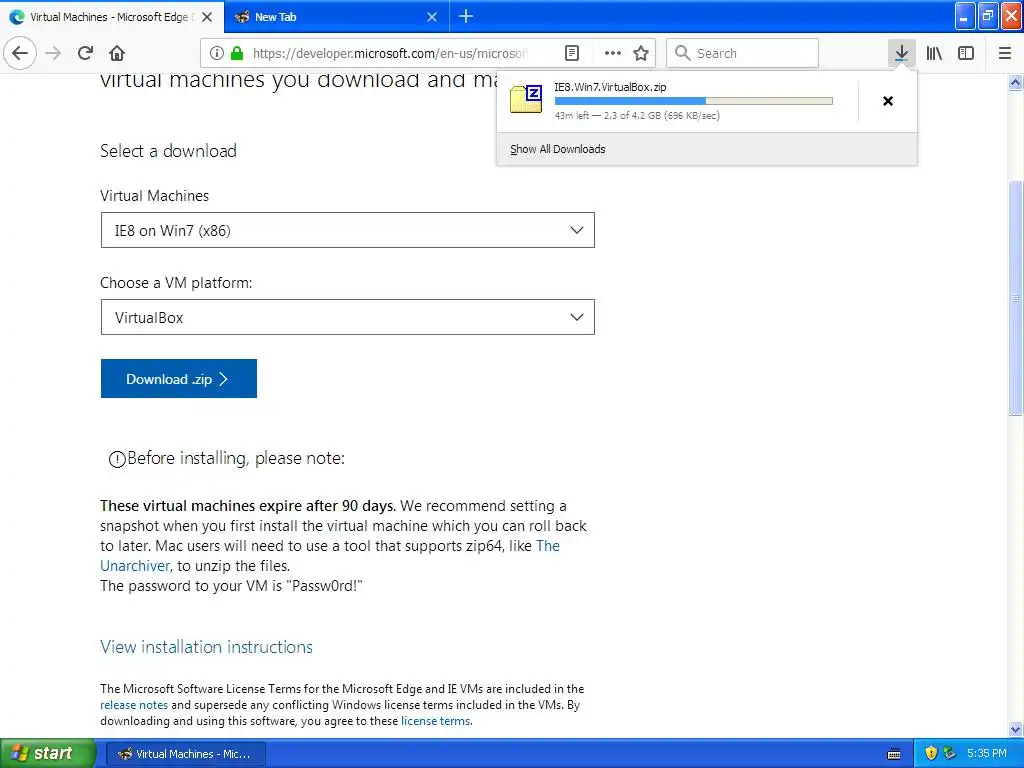Click the '43m left — 2.3 of 4.2 GB' status

pos(637,116)
